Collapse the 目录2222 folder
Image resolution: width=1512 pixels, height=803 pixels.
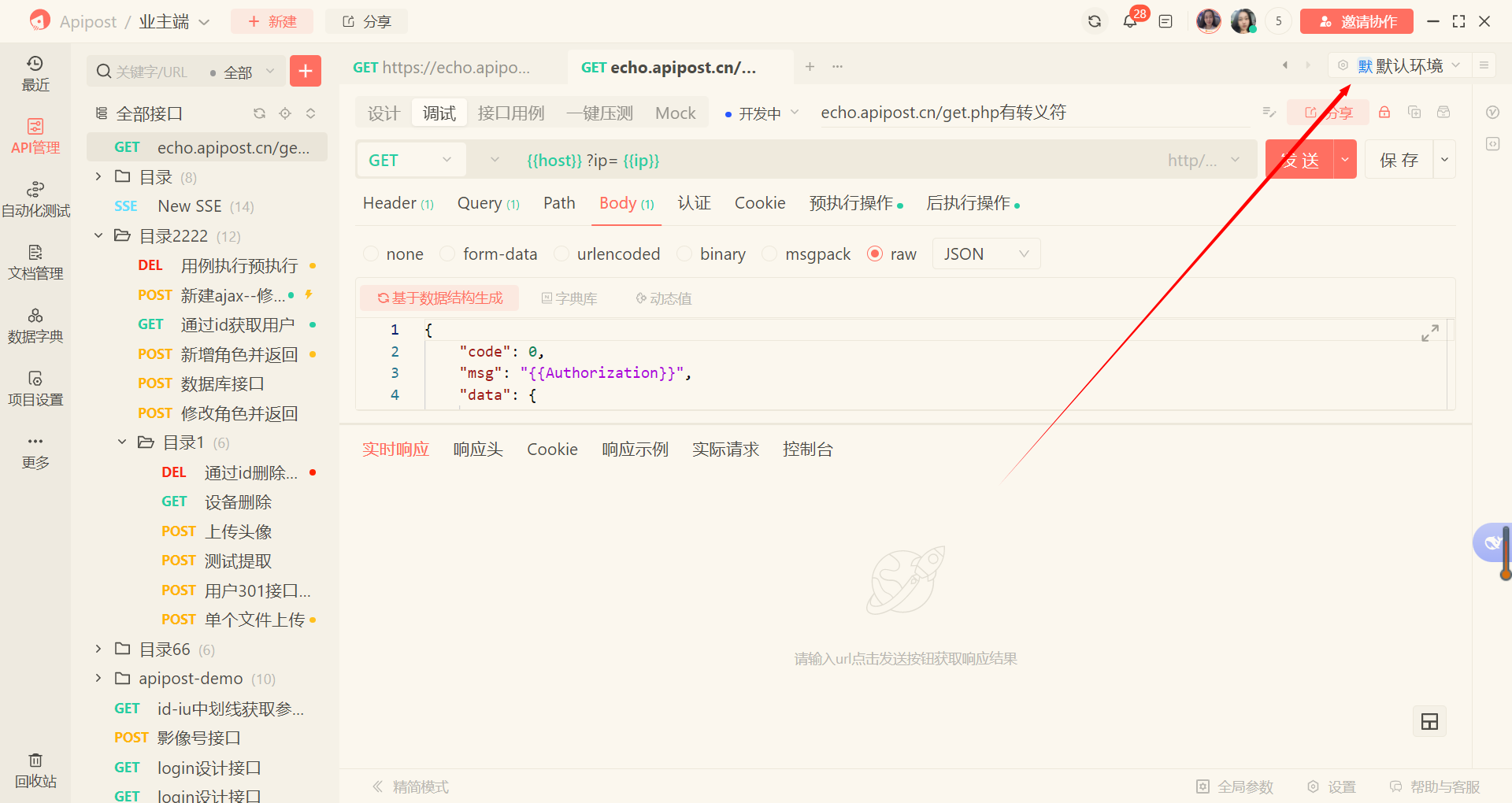[98, 235]
